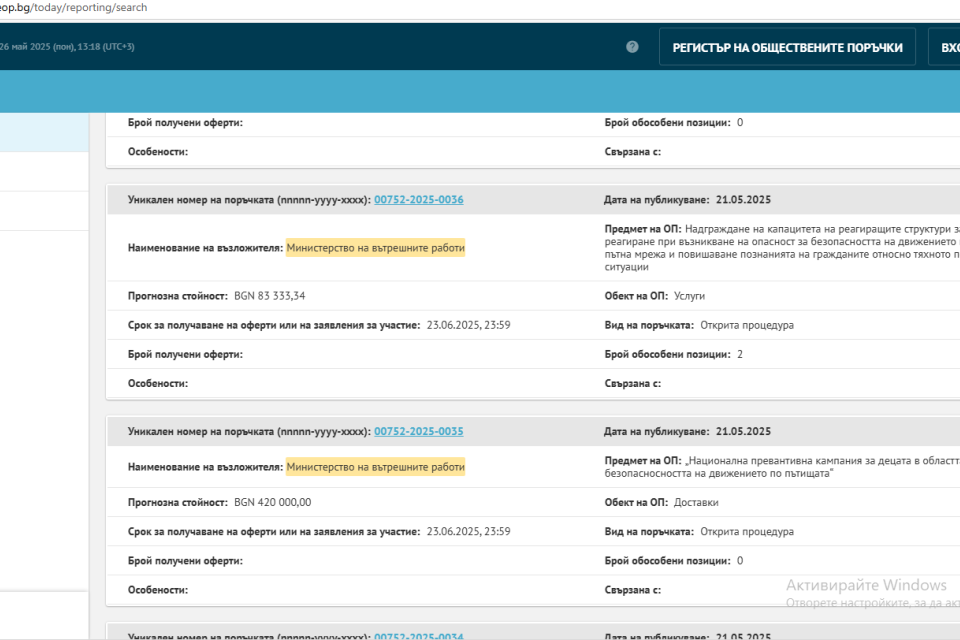The width and height of the screenshot is (960, 640).
Task: Open the help question mark icon
Action: tap(632, 47)
